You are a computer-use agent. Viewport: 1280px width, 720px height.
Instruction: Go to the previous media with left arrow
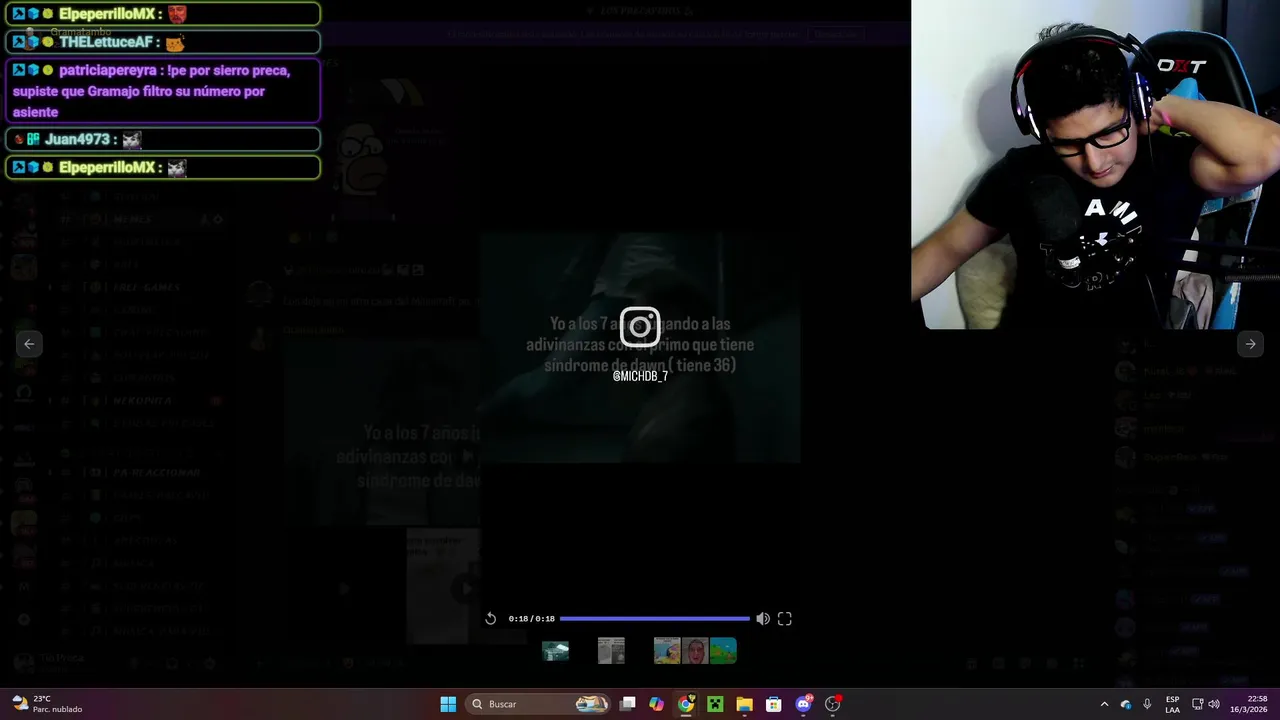tap(29, 344)
